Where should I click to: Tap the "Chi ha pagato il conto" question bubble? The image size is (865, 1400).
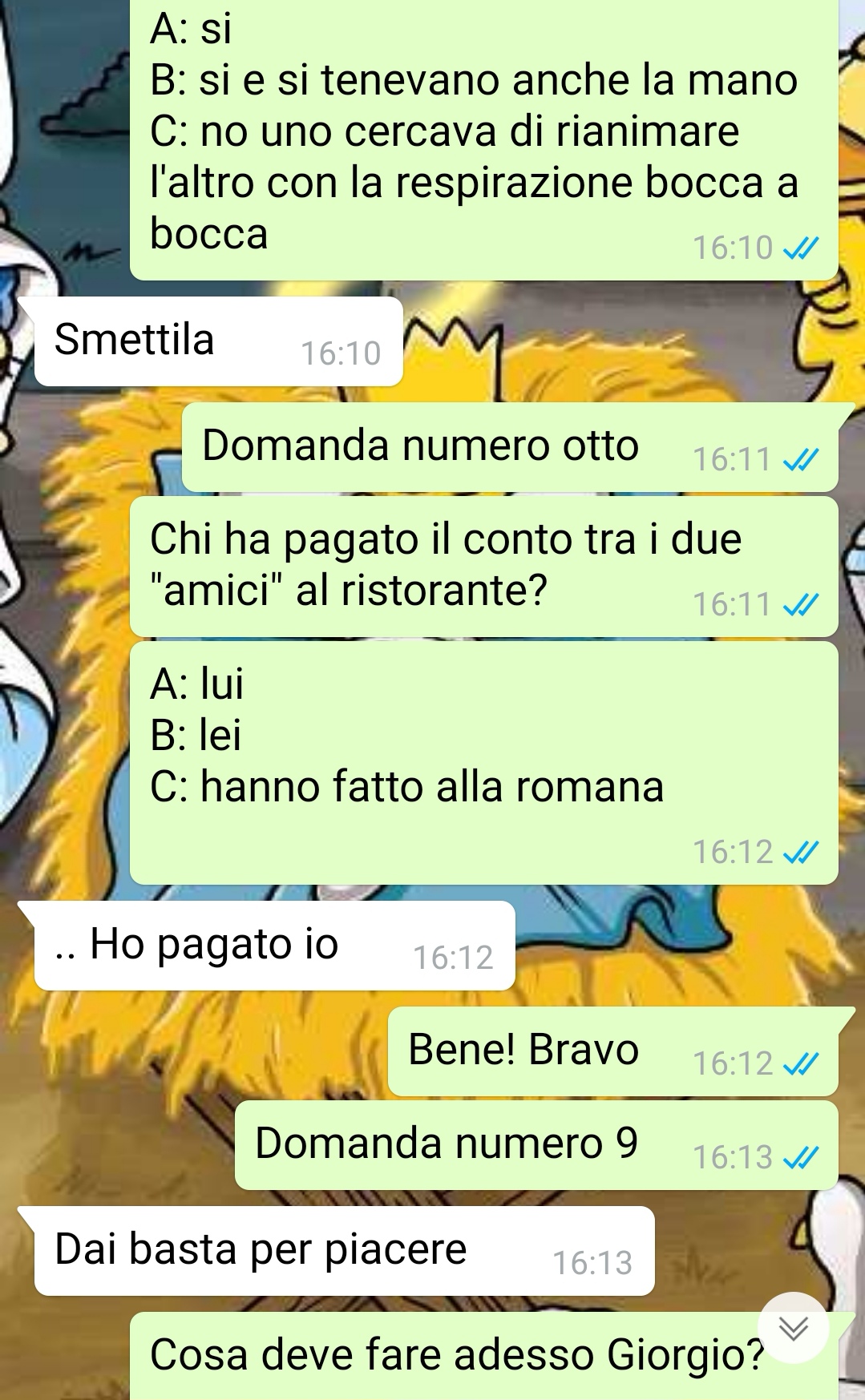484,567
